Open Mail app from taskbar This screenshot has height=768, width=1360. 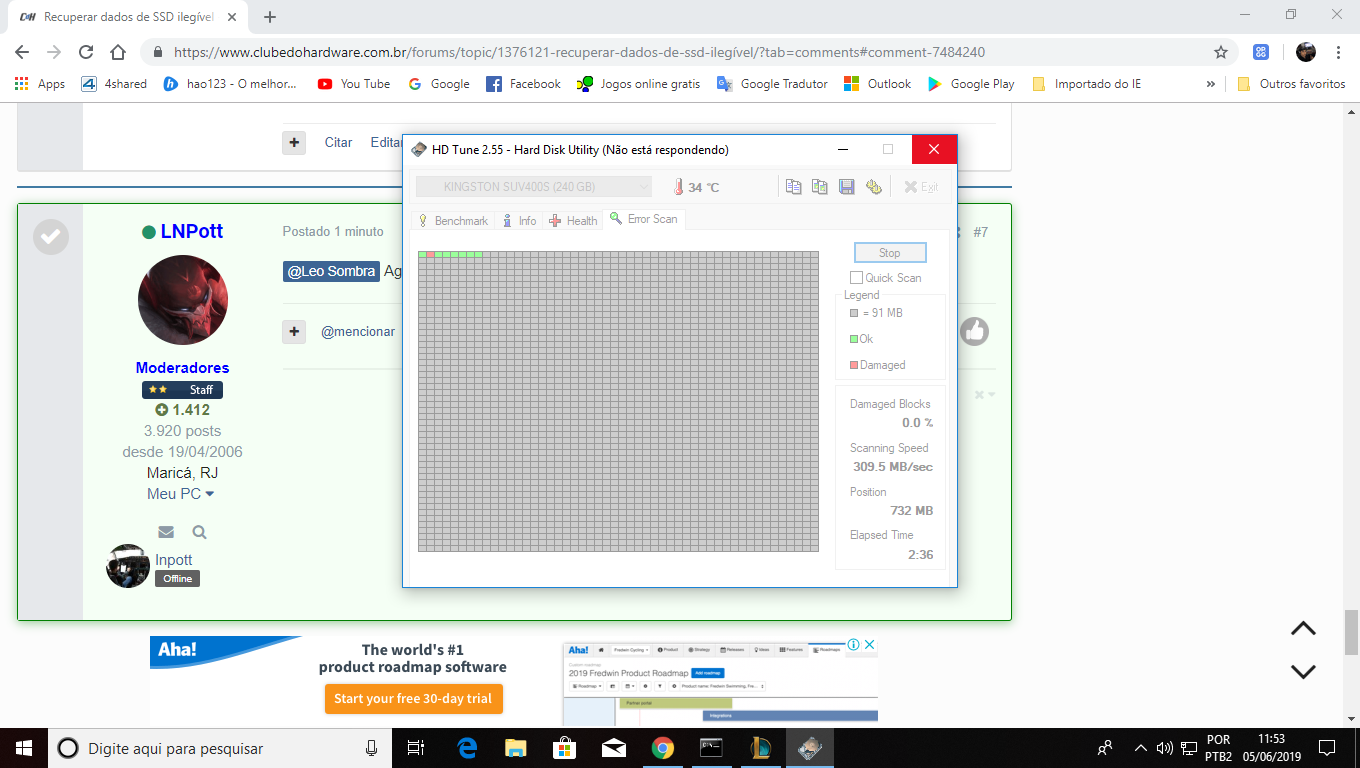pyautogui.click(x=613, y=747)
